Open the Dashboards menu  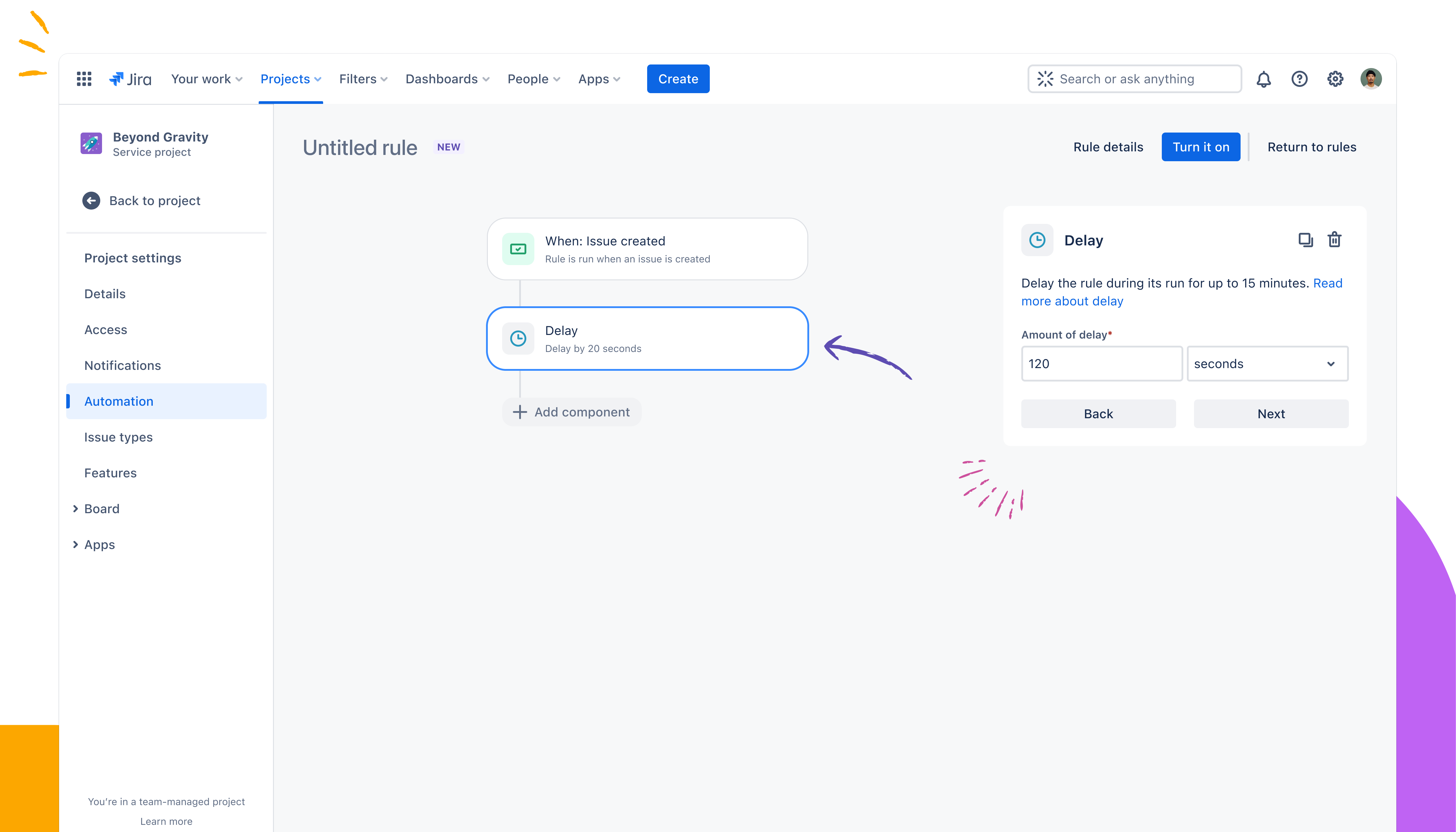coord(447,79)
